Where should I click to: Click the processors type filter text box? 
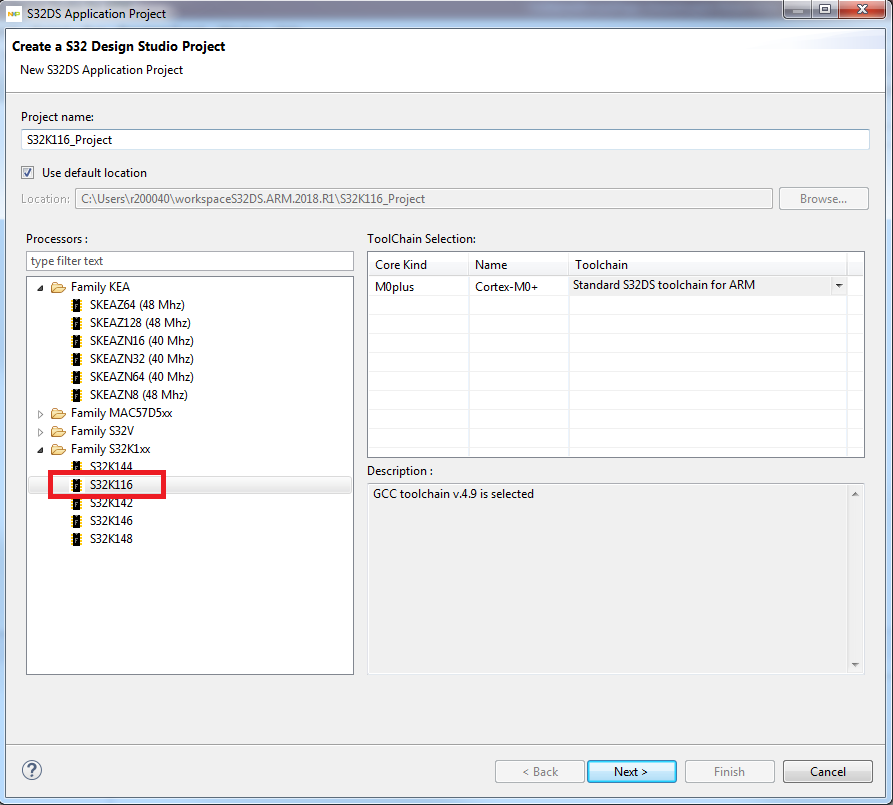[x=190, y=261]
